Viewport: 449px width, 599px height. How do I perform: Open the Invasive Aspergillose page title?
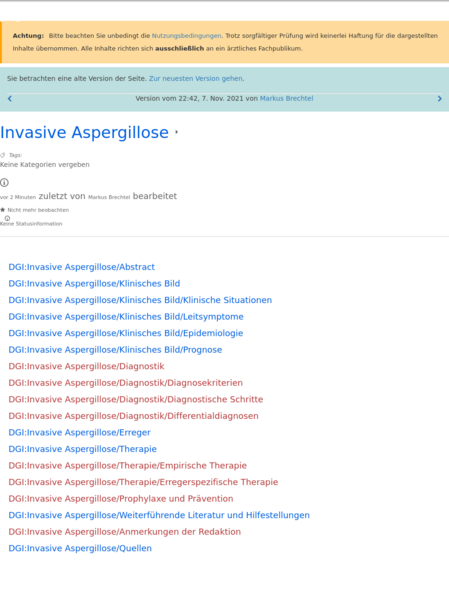[84, 133]
